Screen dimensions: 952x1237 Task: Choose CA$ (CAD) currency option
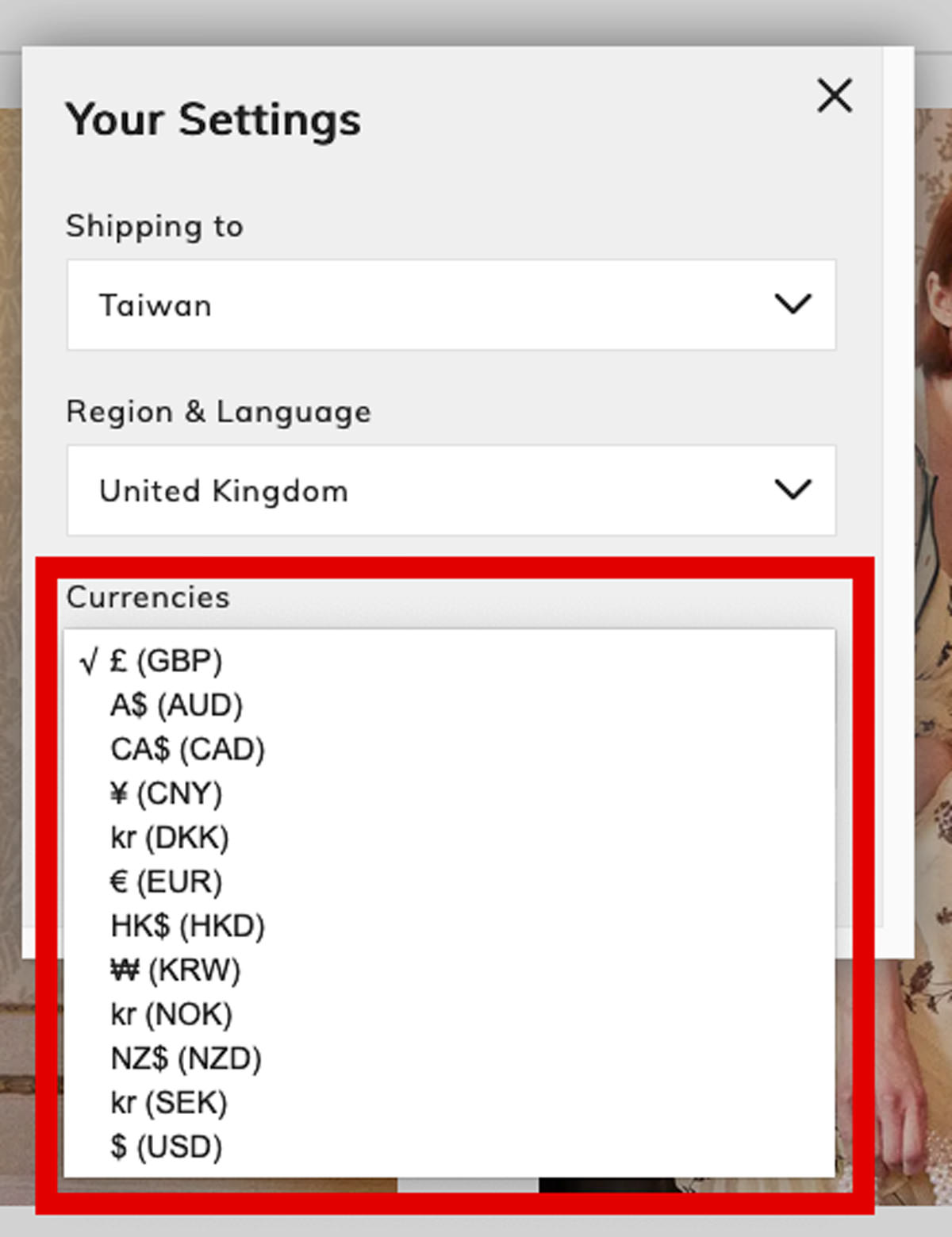187,750
